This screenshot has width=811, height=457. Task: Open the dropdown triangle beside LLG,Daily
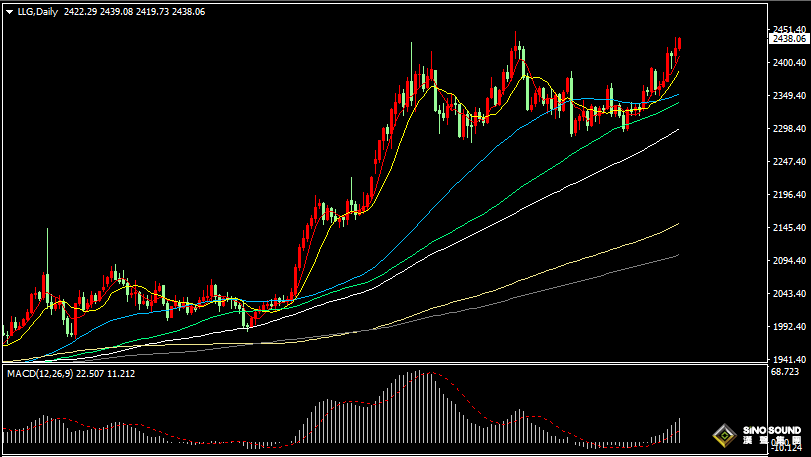(9, 11)
